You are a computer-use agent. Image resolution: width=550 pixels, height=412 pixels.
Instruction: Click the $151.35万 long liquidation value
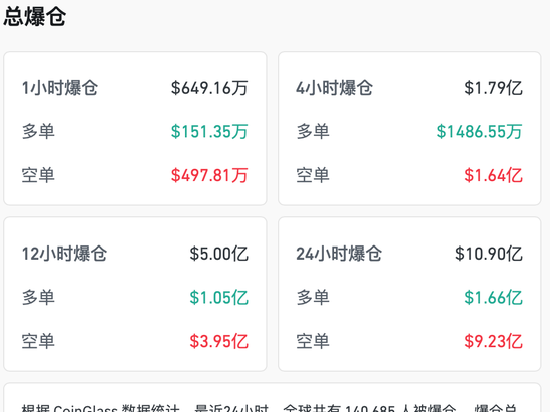(x=209, y=131)
